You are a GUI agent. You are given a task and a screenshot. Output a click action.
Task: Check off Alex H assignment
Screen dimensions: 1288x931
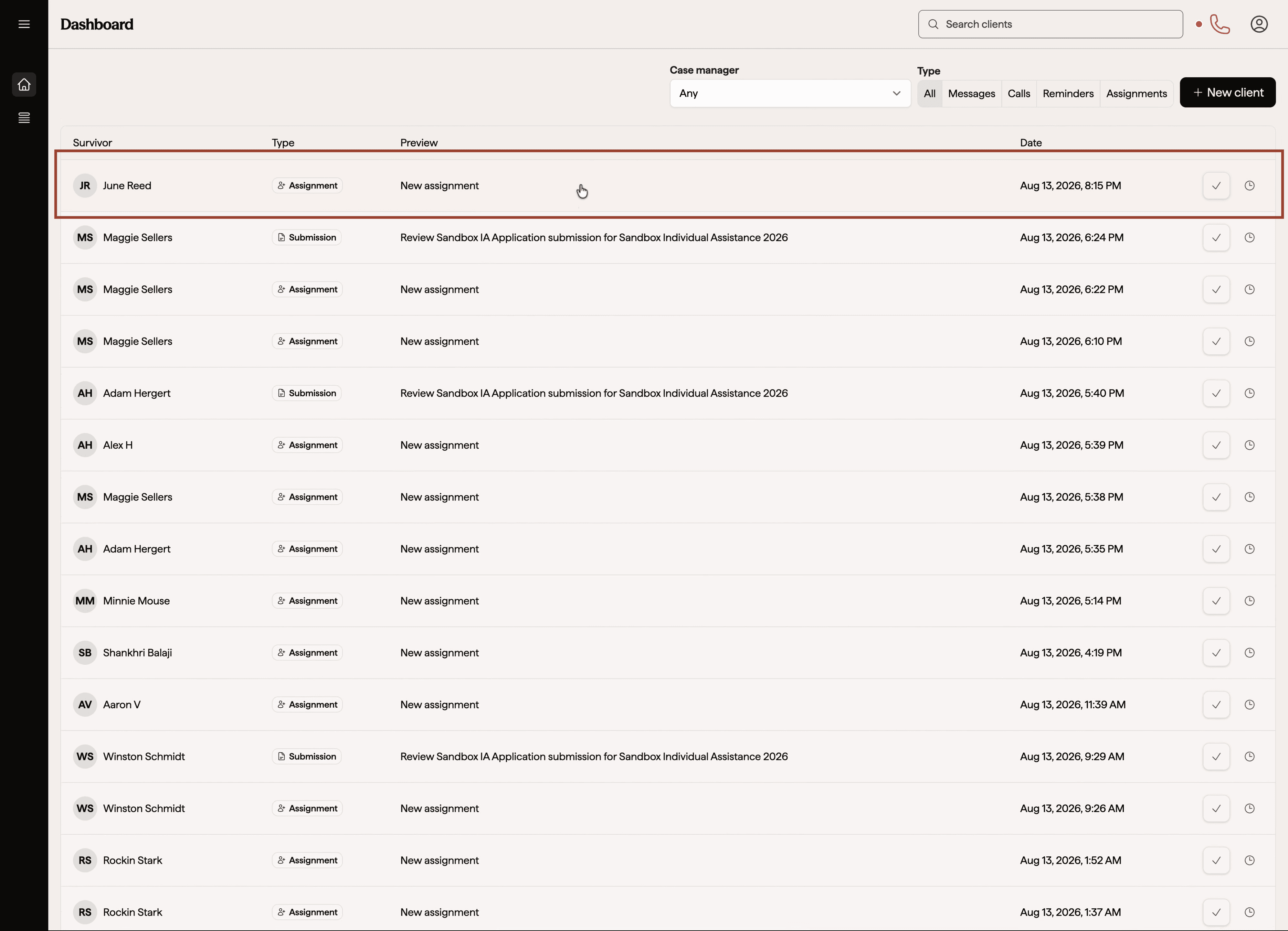tap(1216, 445)
